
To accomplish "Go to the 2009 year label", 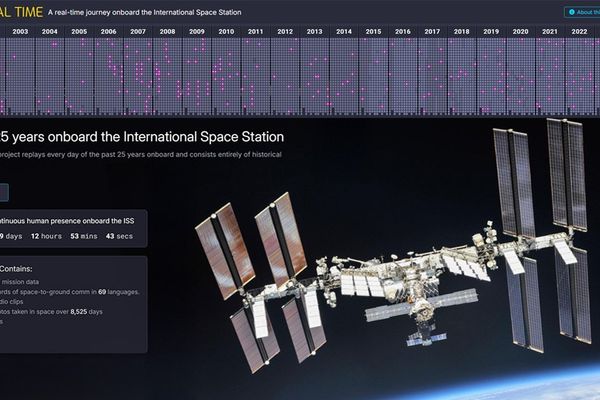I will point(197,32).
